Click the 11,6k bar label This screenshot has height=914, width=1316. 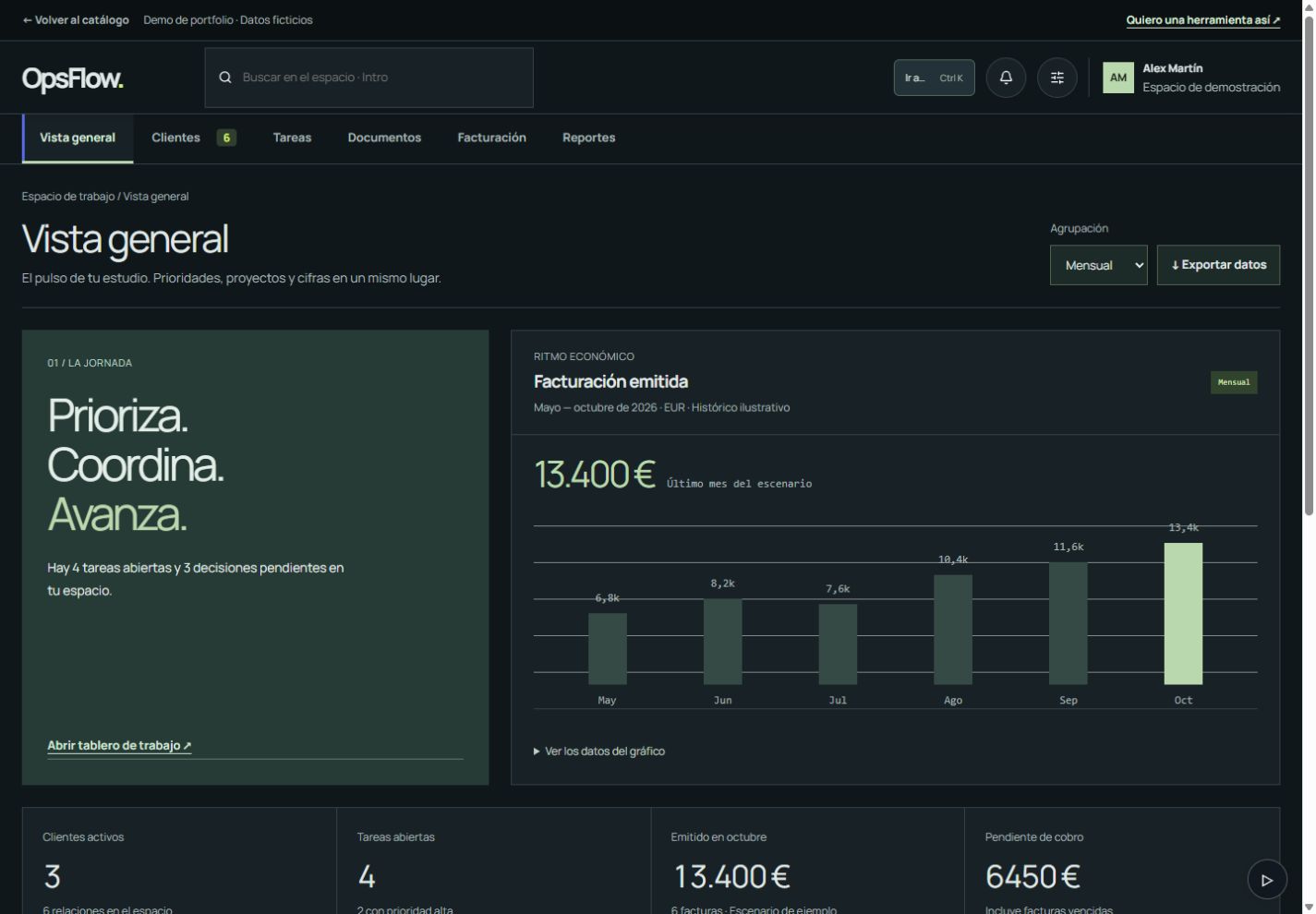tap(1068, 547)
